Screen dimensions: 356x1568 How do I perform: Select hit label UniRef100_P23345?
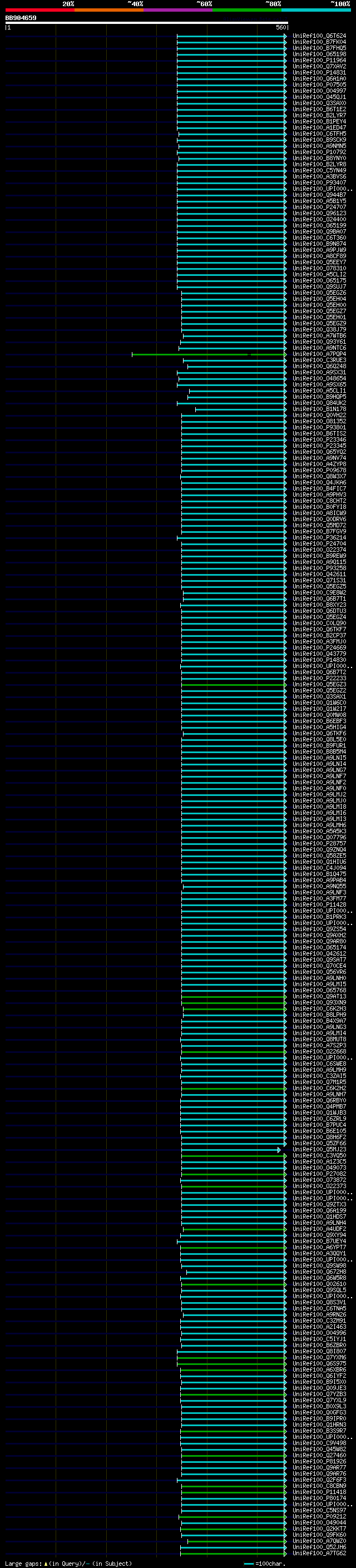319,446
